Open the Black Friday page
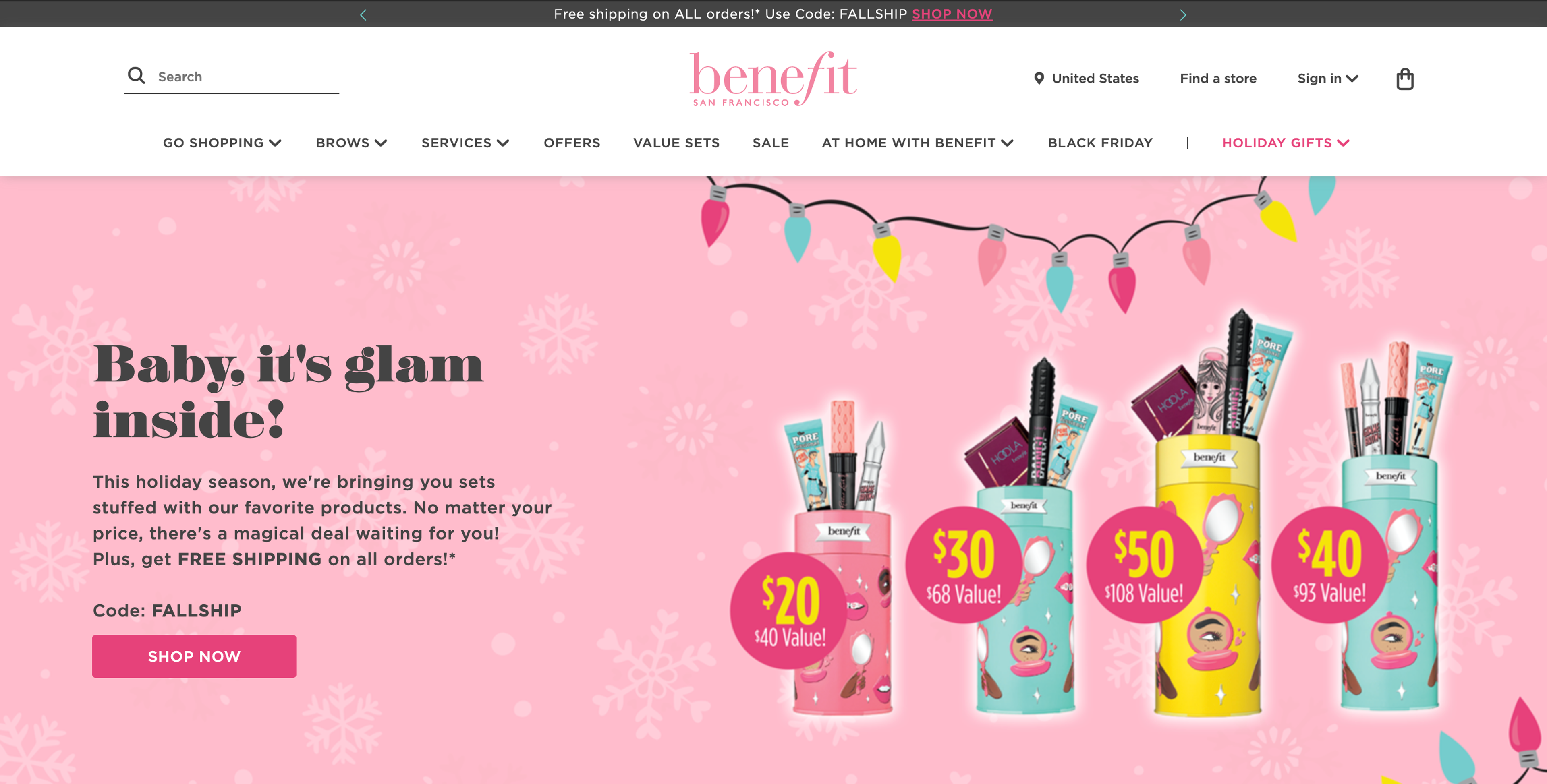 1100,143
